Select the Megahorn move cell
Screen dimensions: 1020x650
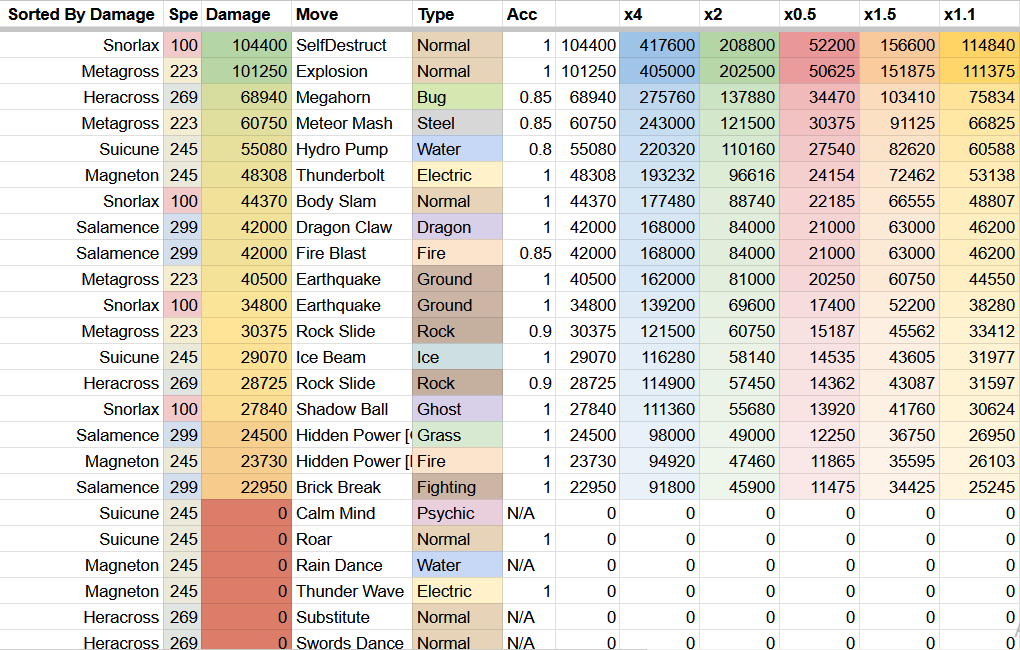(x=350, y=97)
